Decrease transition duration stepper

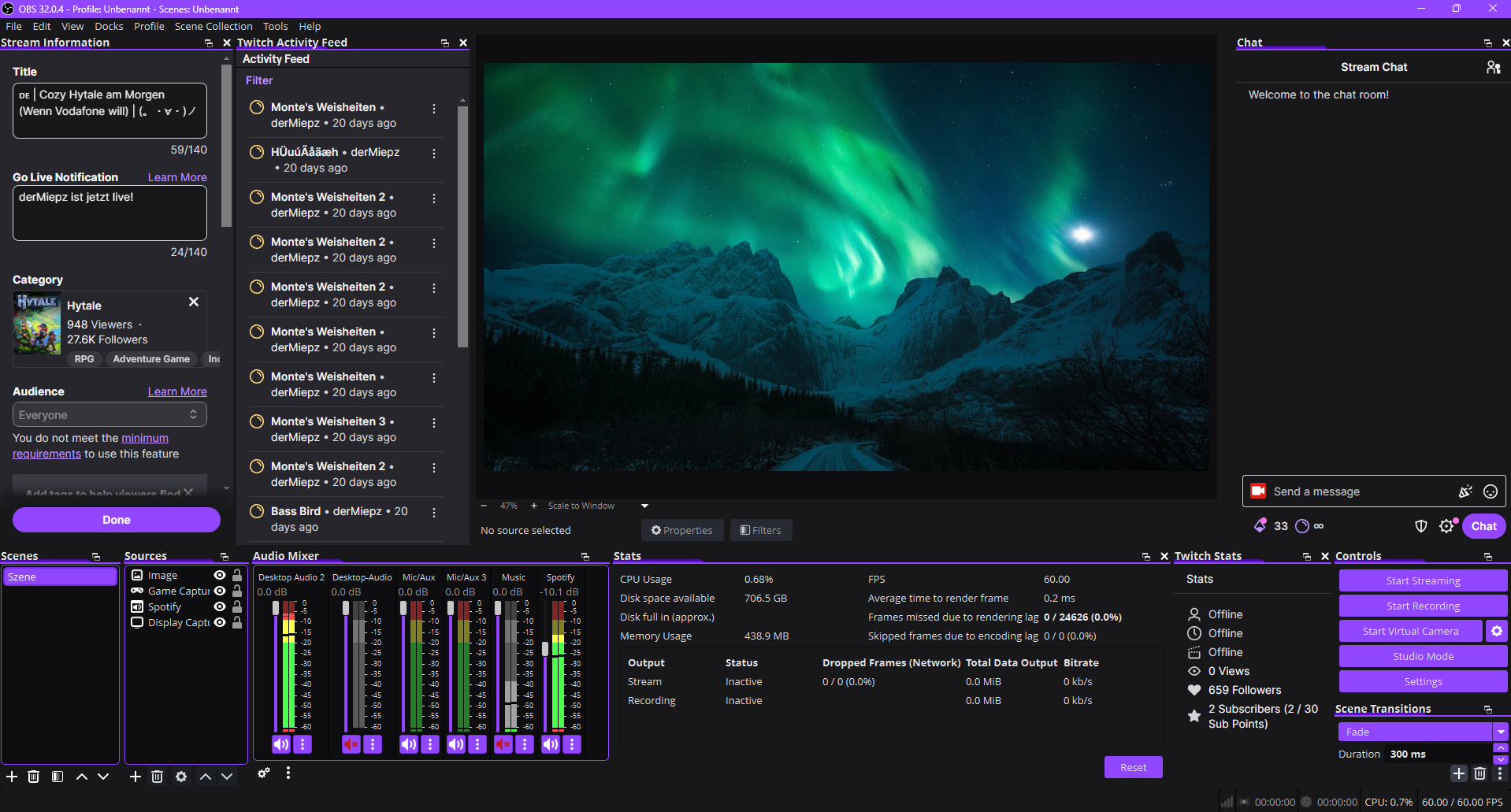click(1501, 760)
